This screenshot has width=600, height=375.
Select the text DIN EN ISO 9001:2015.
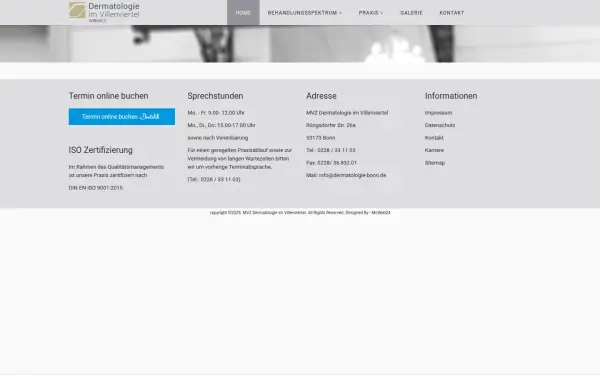coord(96,188)
